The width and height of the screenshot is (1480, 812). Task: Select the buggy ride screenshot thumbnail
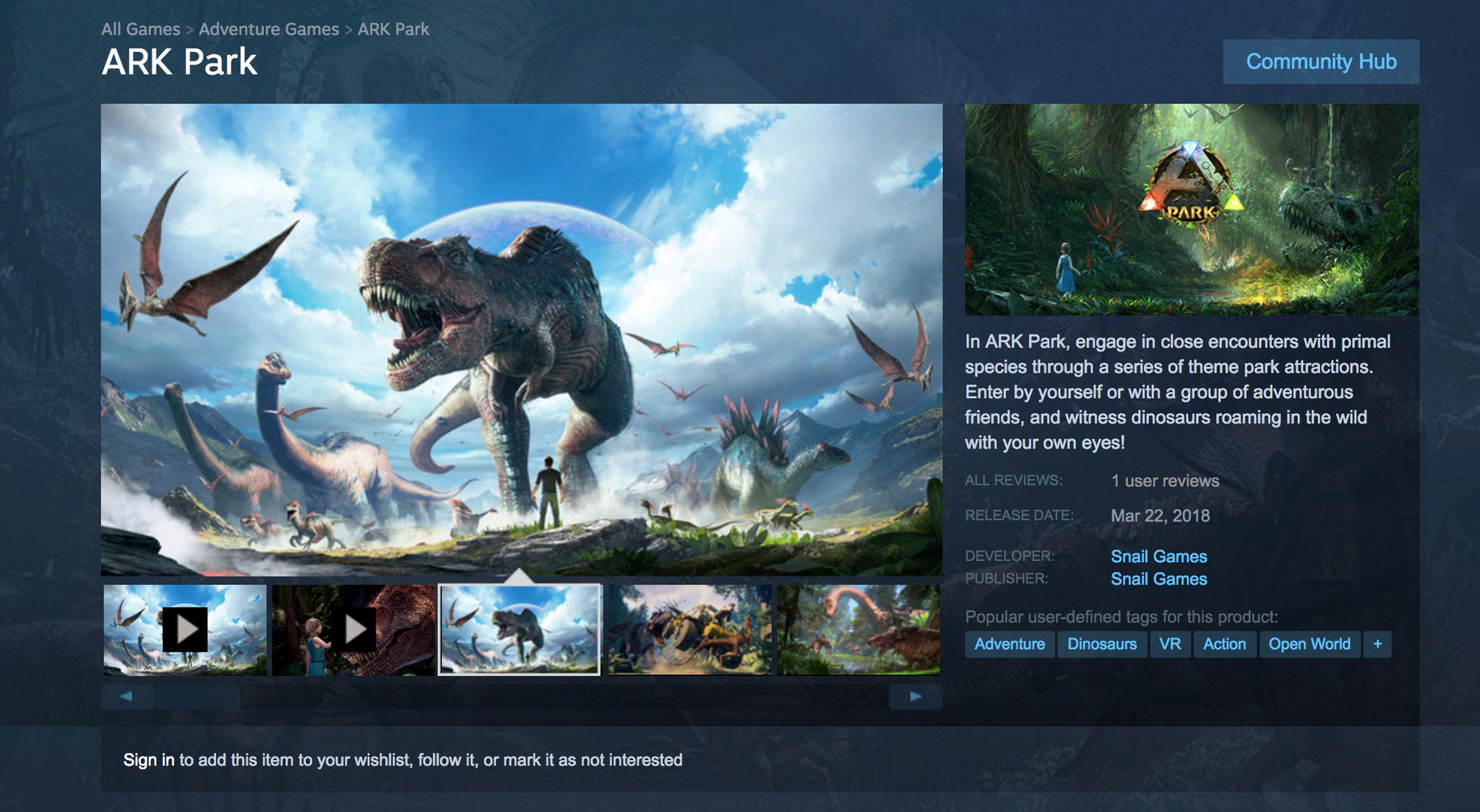tap(690, 630)
